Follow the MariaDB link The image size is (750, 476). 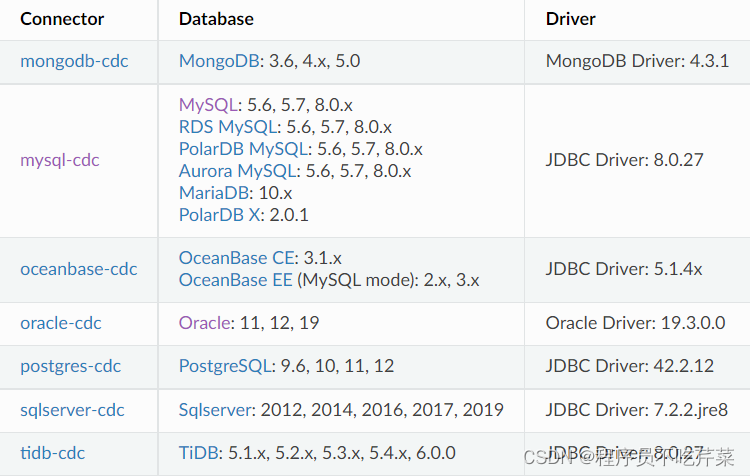(214, 193)
